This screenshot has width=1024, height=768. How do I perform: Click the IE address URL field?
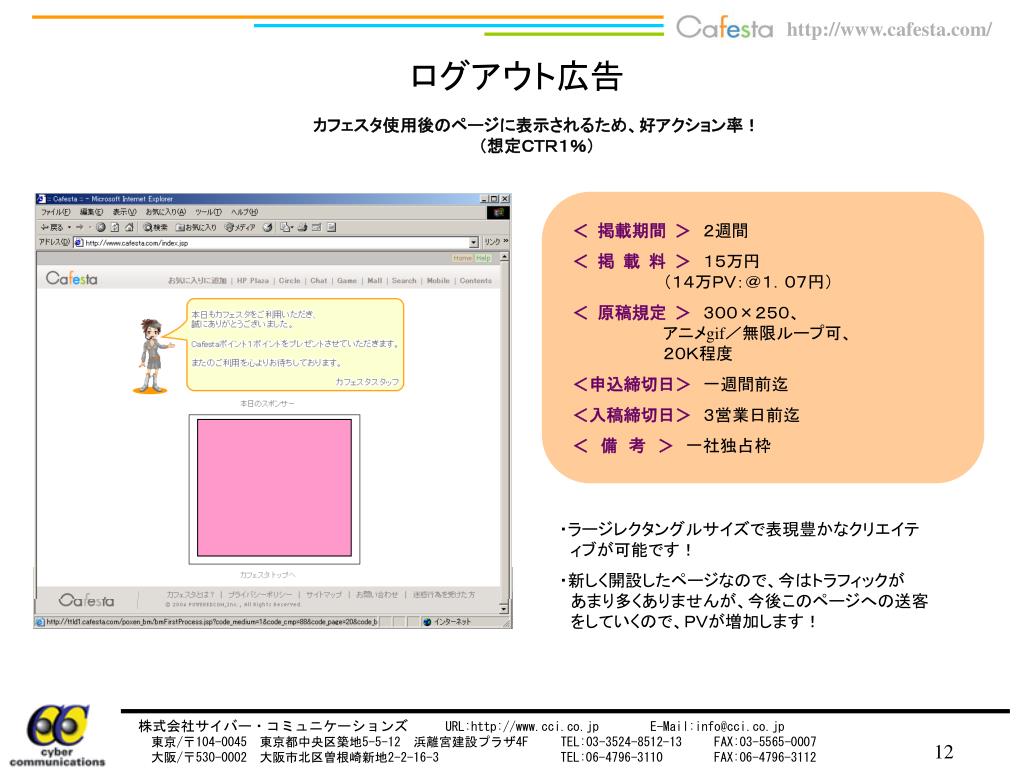276,243
